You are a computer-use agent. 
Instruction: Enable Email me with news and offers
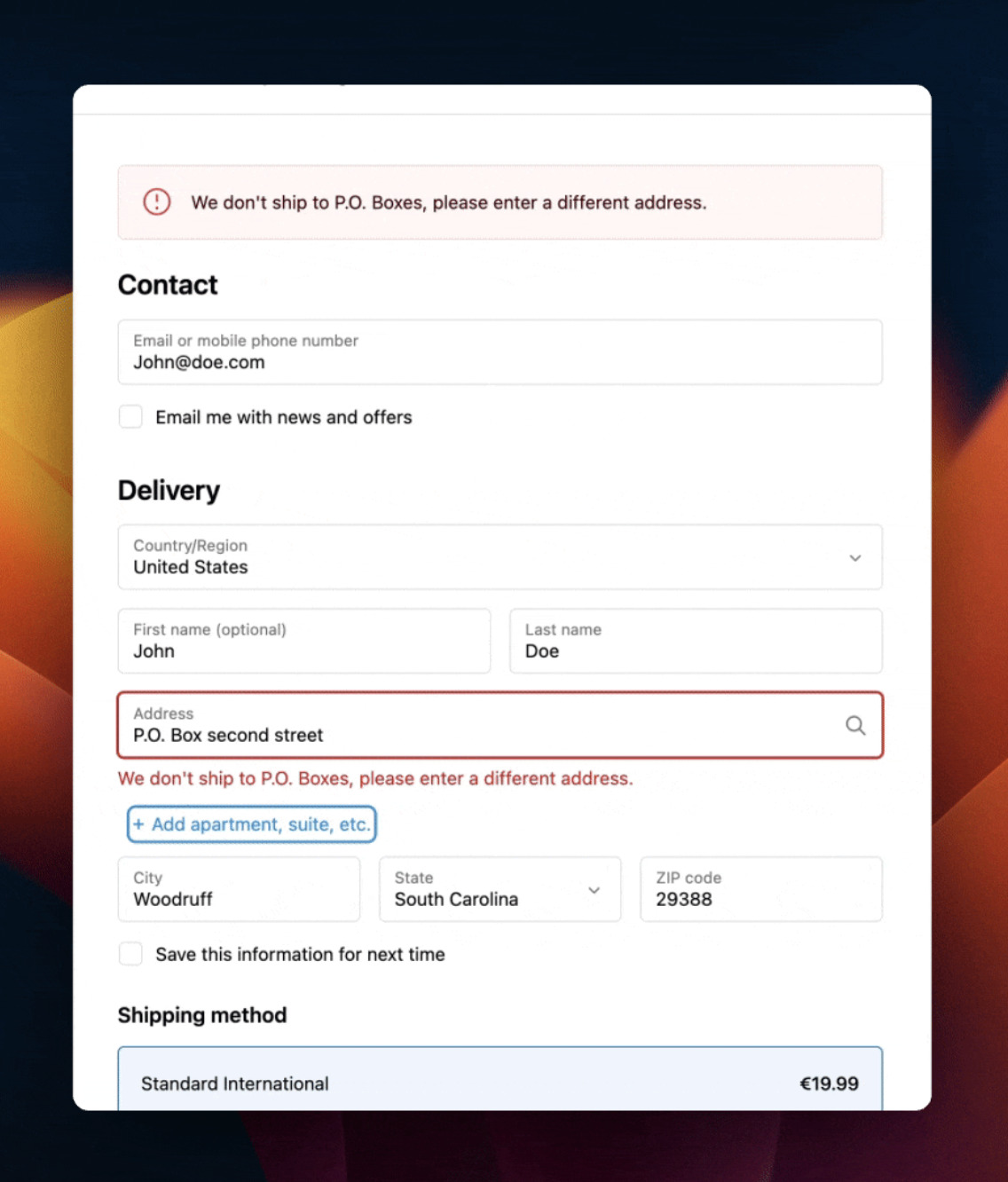[x=131, y=417]
